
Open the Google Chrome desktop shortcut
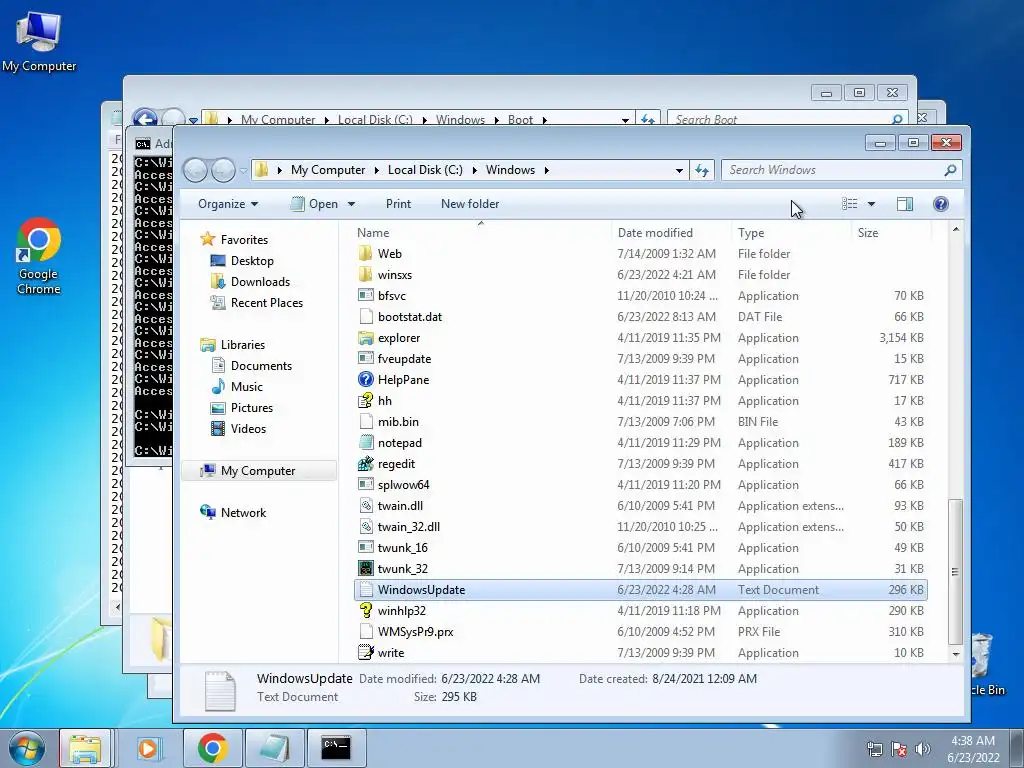(39, 256)
